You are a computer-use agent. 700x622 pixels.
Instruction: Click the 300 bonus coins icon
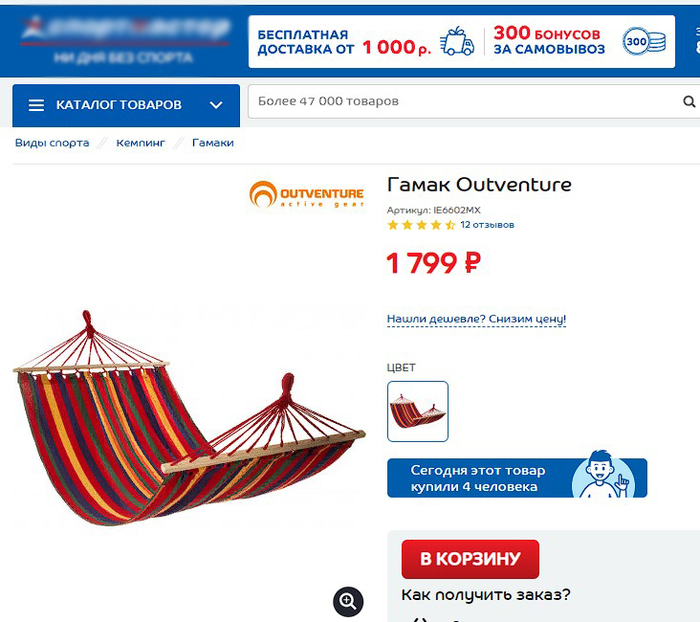(x=644, y=42)
